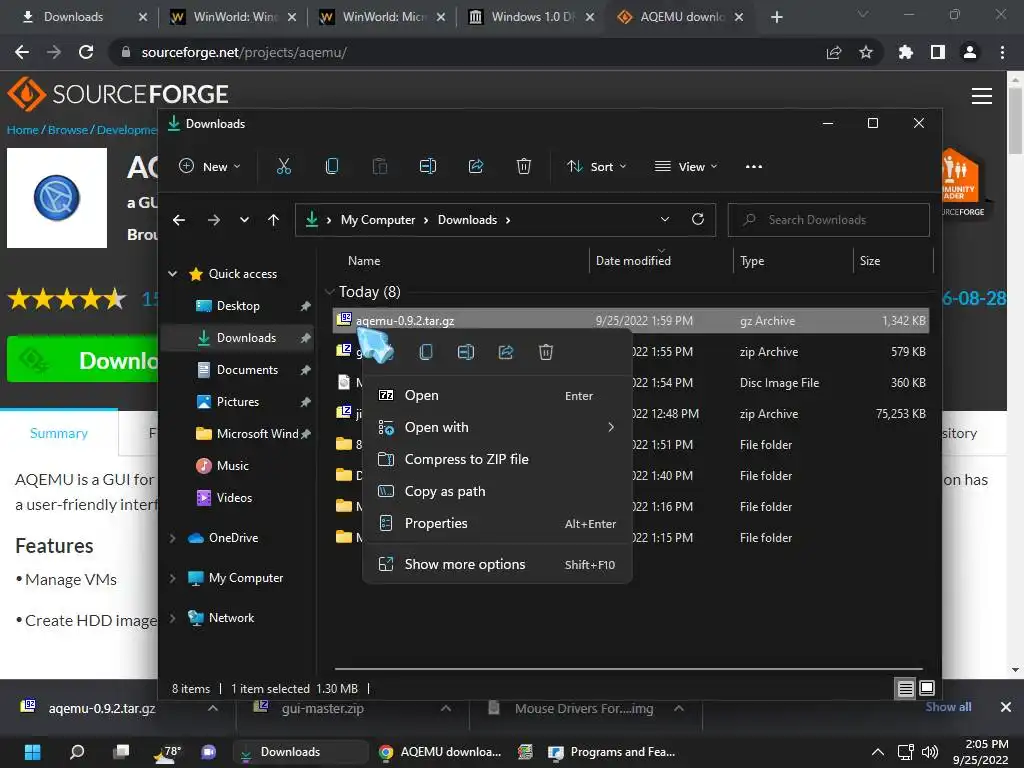Image resolution: width=1024 pixels, height=768 pixels.
Task: Switch to details view layout icon
Action: click(905, 688)
